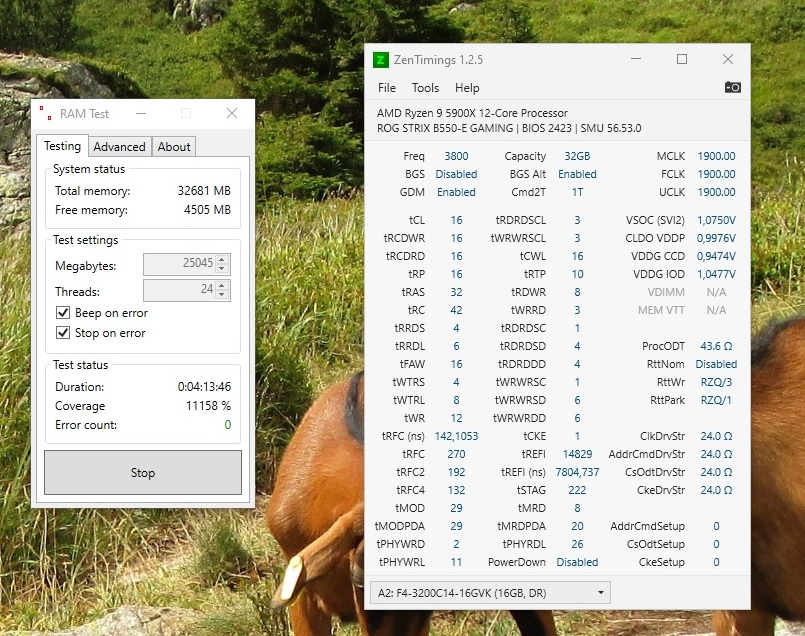Image resolution: width=805 pixels, height=636 pixels.
Task: Increase the Threads value with up arrow
Action: click(x=222, y=285)
